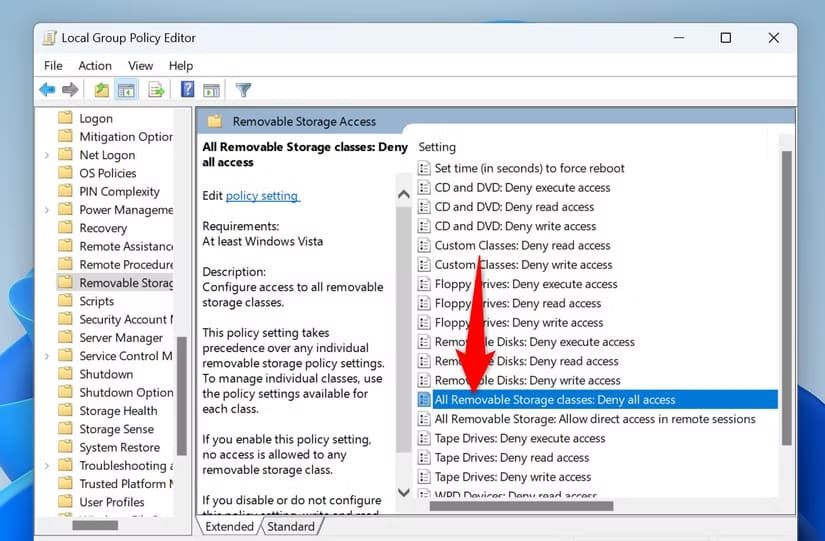Viewport: 825px width, 541px height.
Task: Toggle the Show/Hide Console Tree icon
Action: point(126,90)
